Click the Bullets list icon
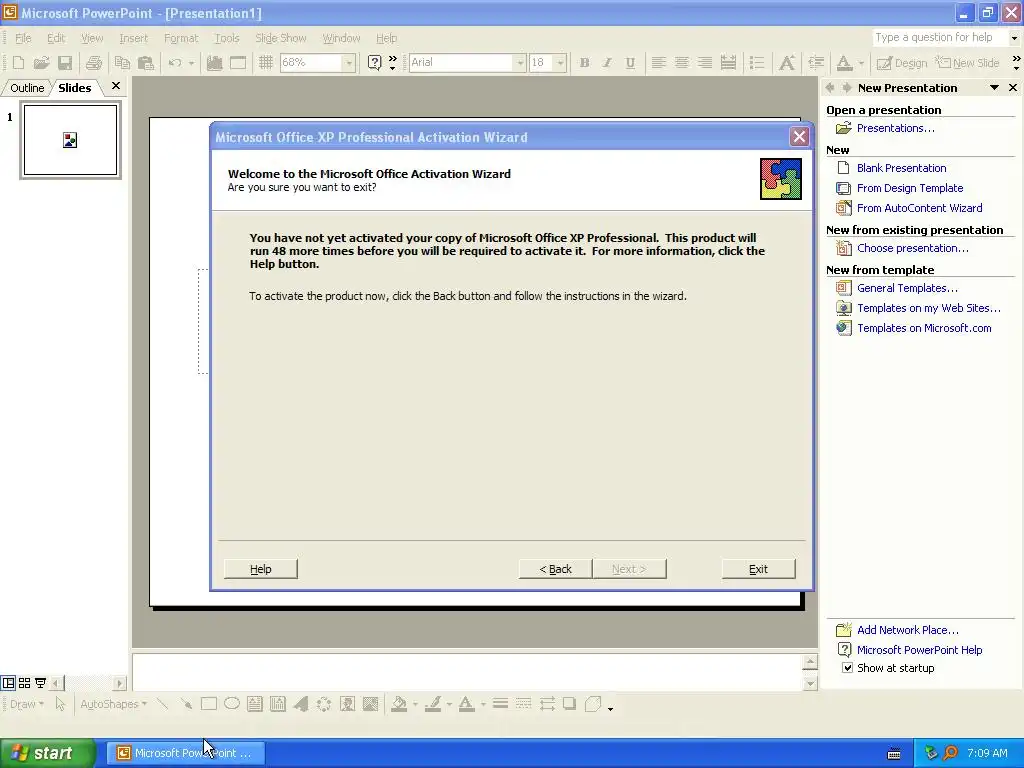 click(757, 63)
